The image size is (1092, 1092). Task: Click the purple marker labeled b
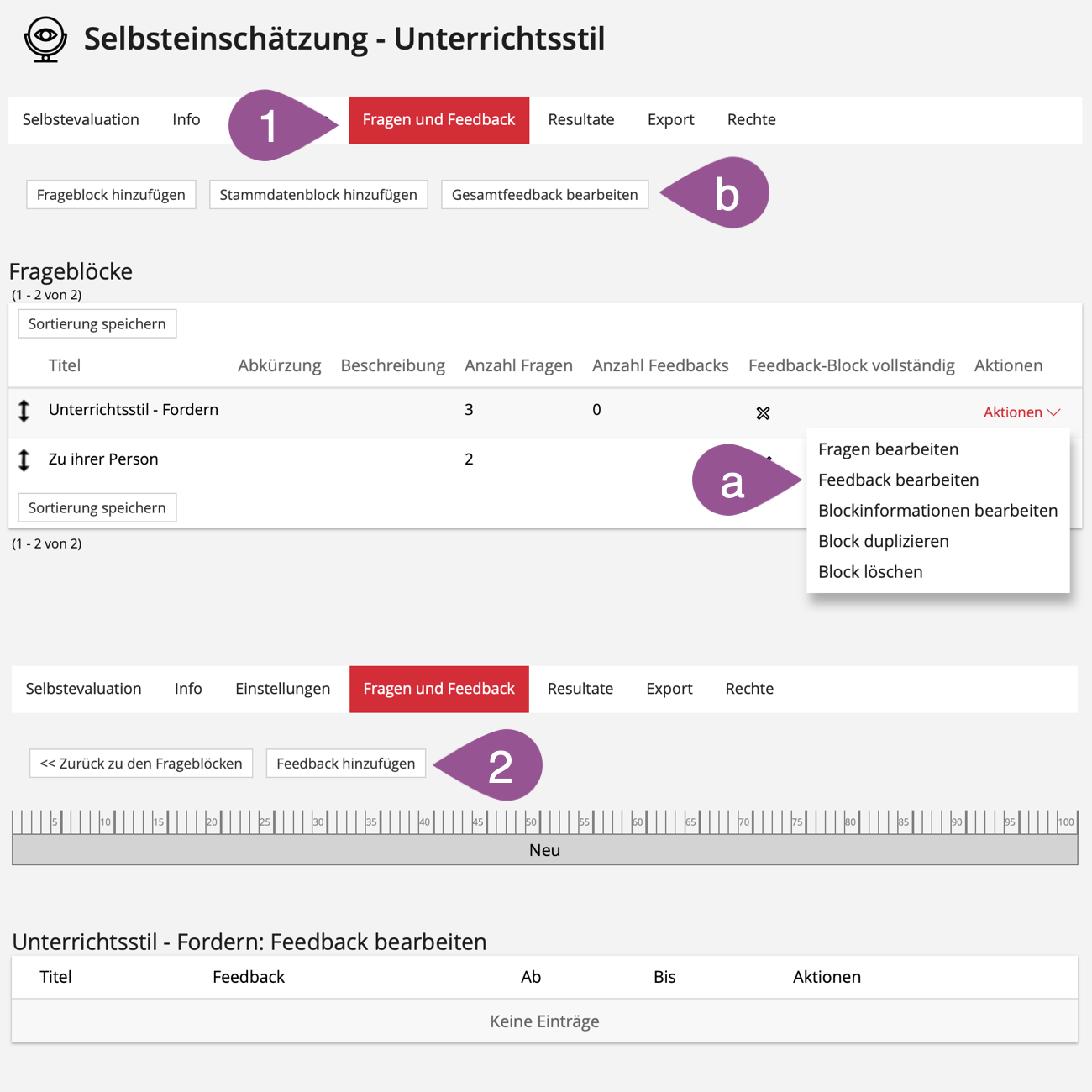(724, 193)
